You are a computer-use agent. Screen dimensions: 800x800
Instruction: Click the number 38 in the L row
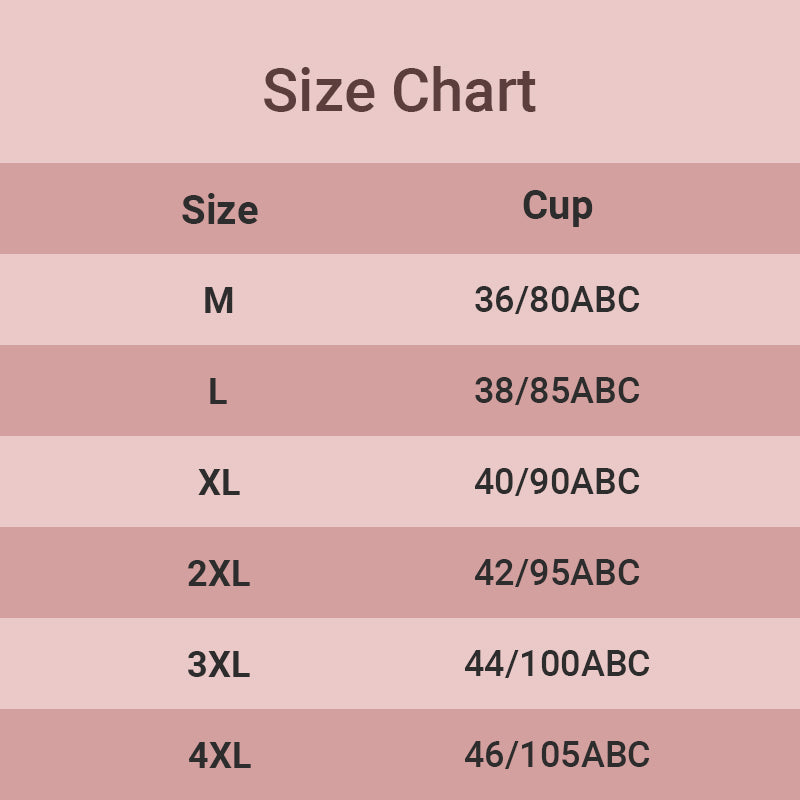click(493, 391)
